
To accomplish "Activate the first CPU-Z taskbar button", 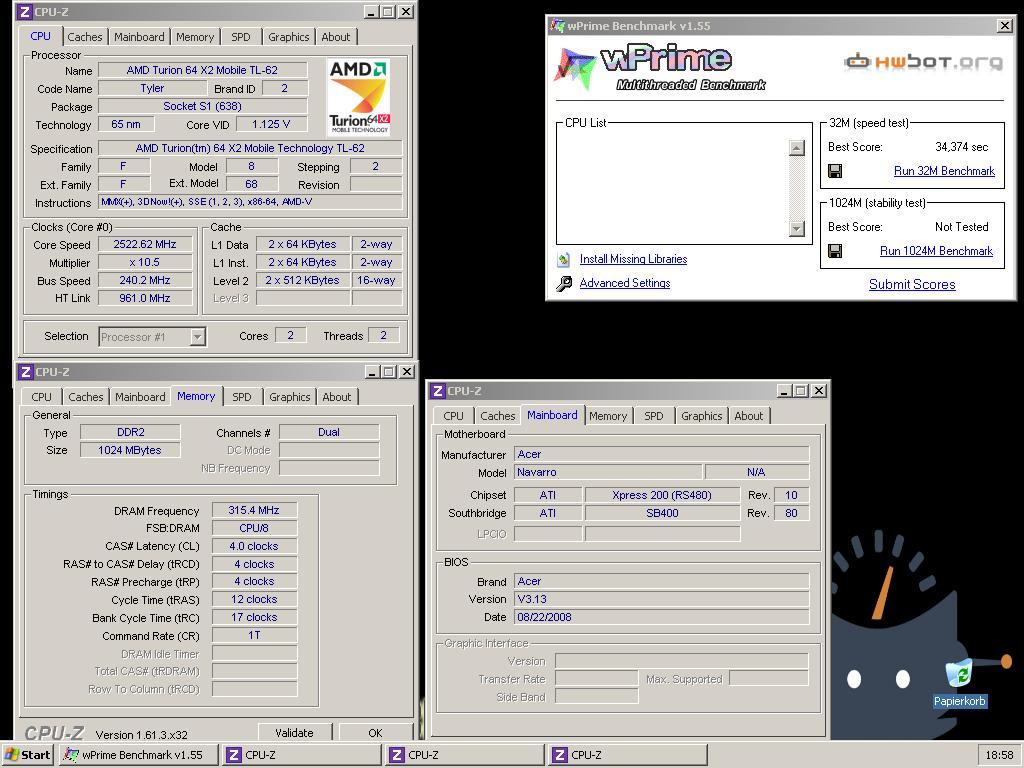I will pyautogui.click(x=301, y=755).
